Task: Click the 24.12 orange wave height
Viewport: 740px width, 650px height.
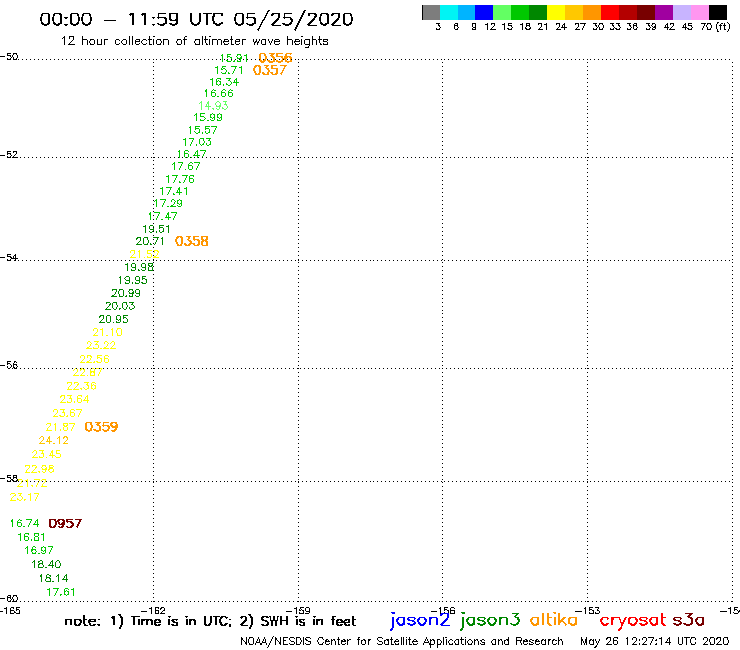Action: 53,440
